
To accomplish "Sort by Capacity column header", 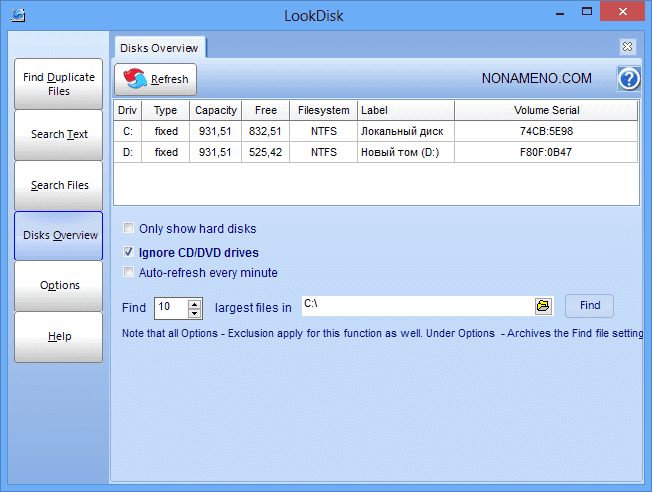I will pos(216,110).
